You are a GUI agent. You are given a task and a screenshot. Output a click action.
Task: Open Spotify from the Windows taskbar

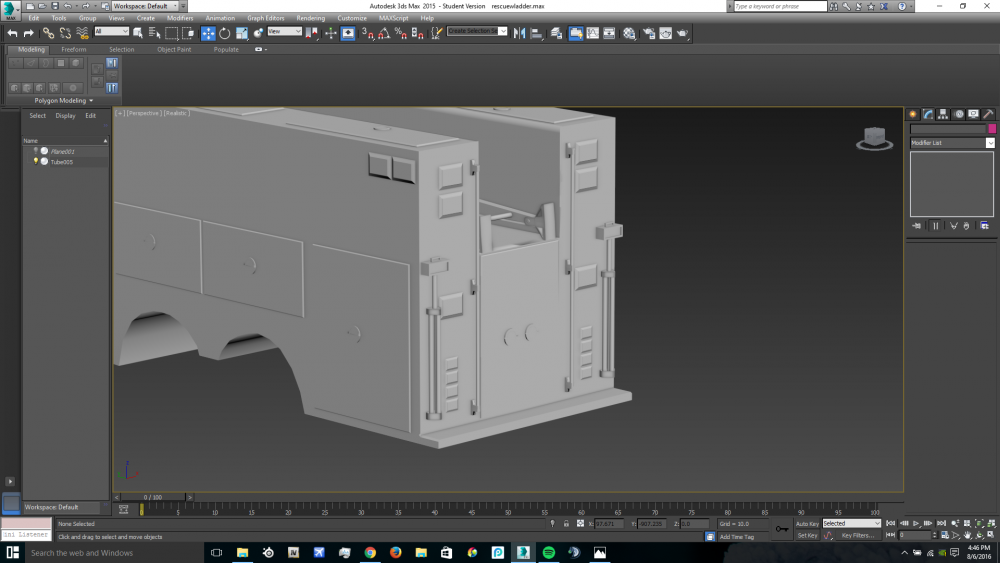pyautogui.click(x=548, y=552)
